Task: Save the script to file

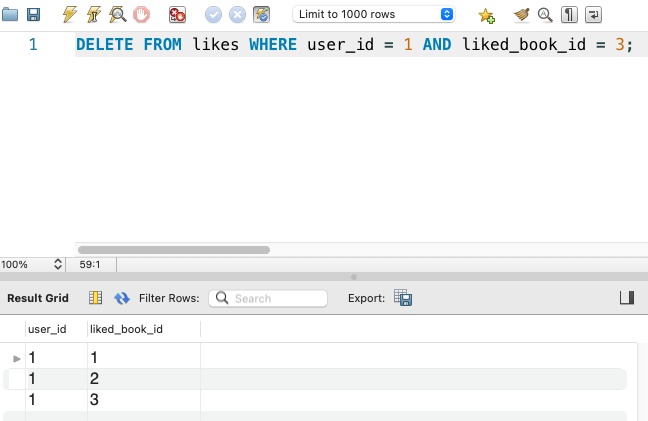Action: [33, 14]
